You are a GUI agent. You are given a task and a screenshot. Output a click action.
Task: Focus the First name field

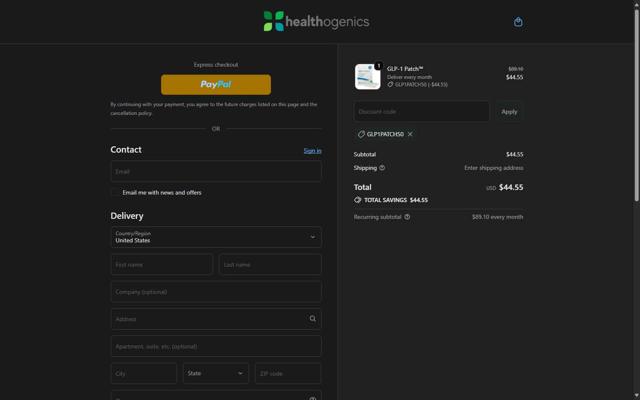tap(162, 264)
